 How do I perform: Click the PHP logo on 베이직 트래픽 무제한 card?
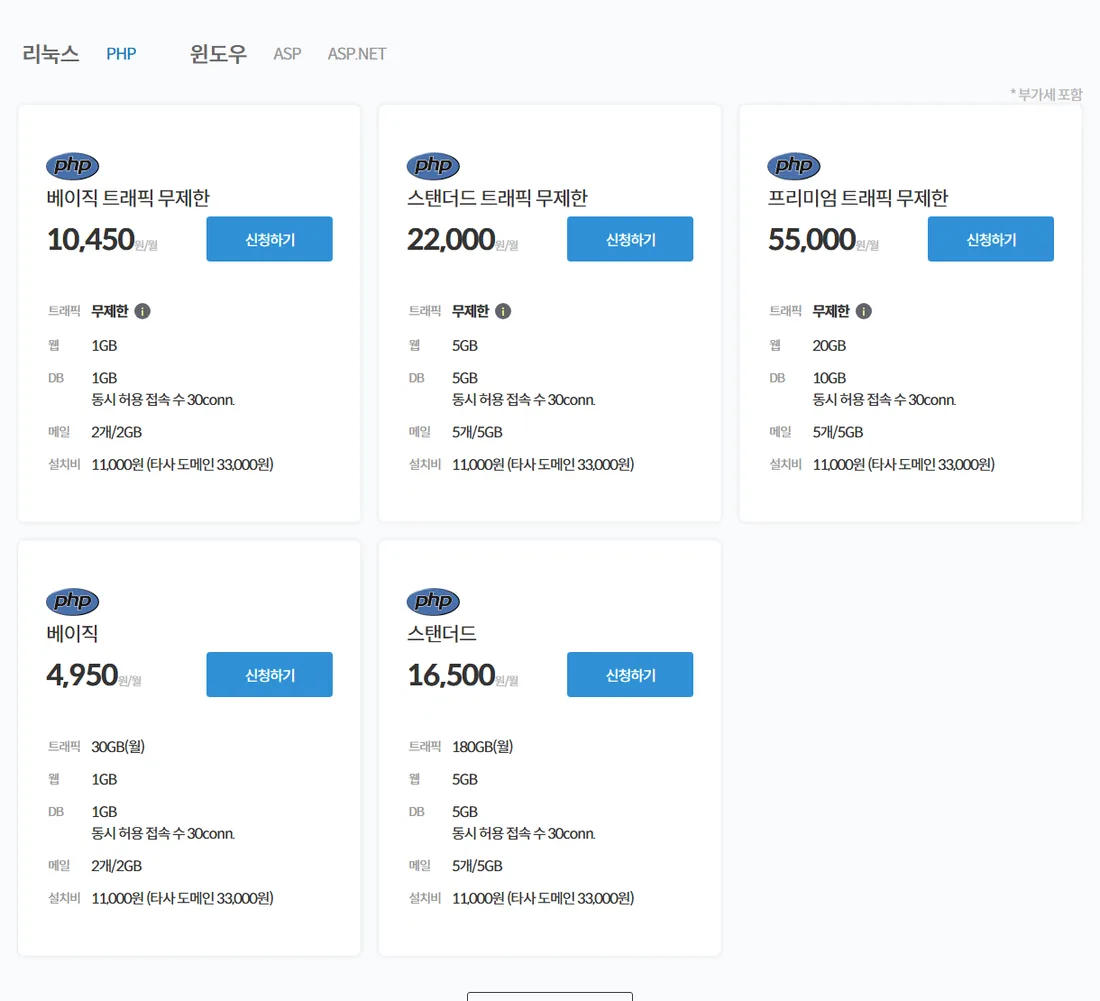tap(72, 166)
